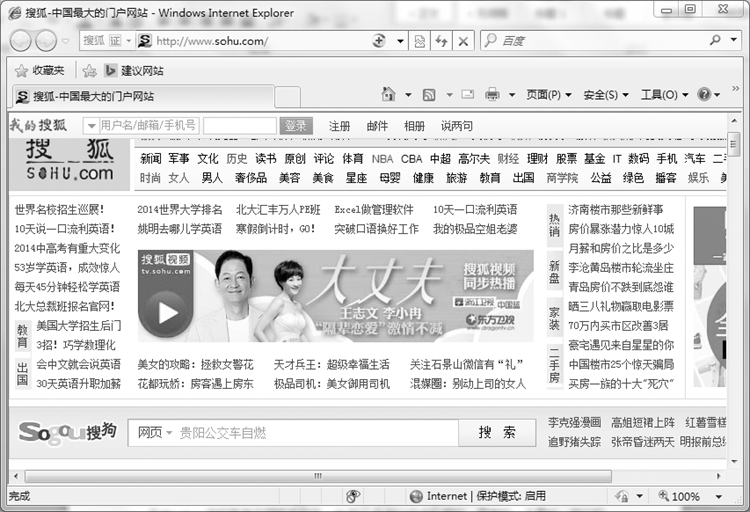Open the 注册 register link
This screenshot has width=750, height=512.
click(x=339, y=126)
